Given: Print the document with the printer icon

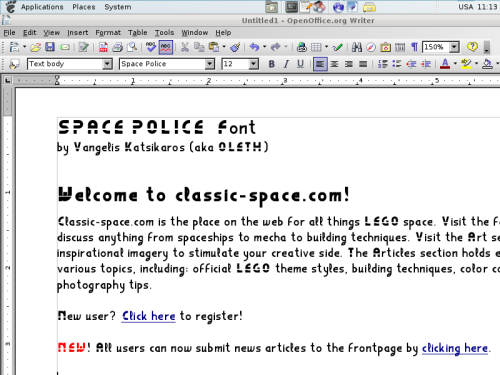Looking at the screenshot, I should 117,47.
